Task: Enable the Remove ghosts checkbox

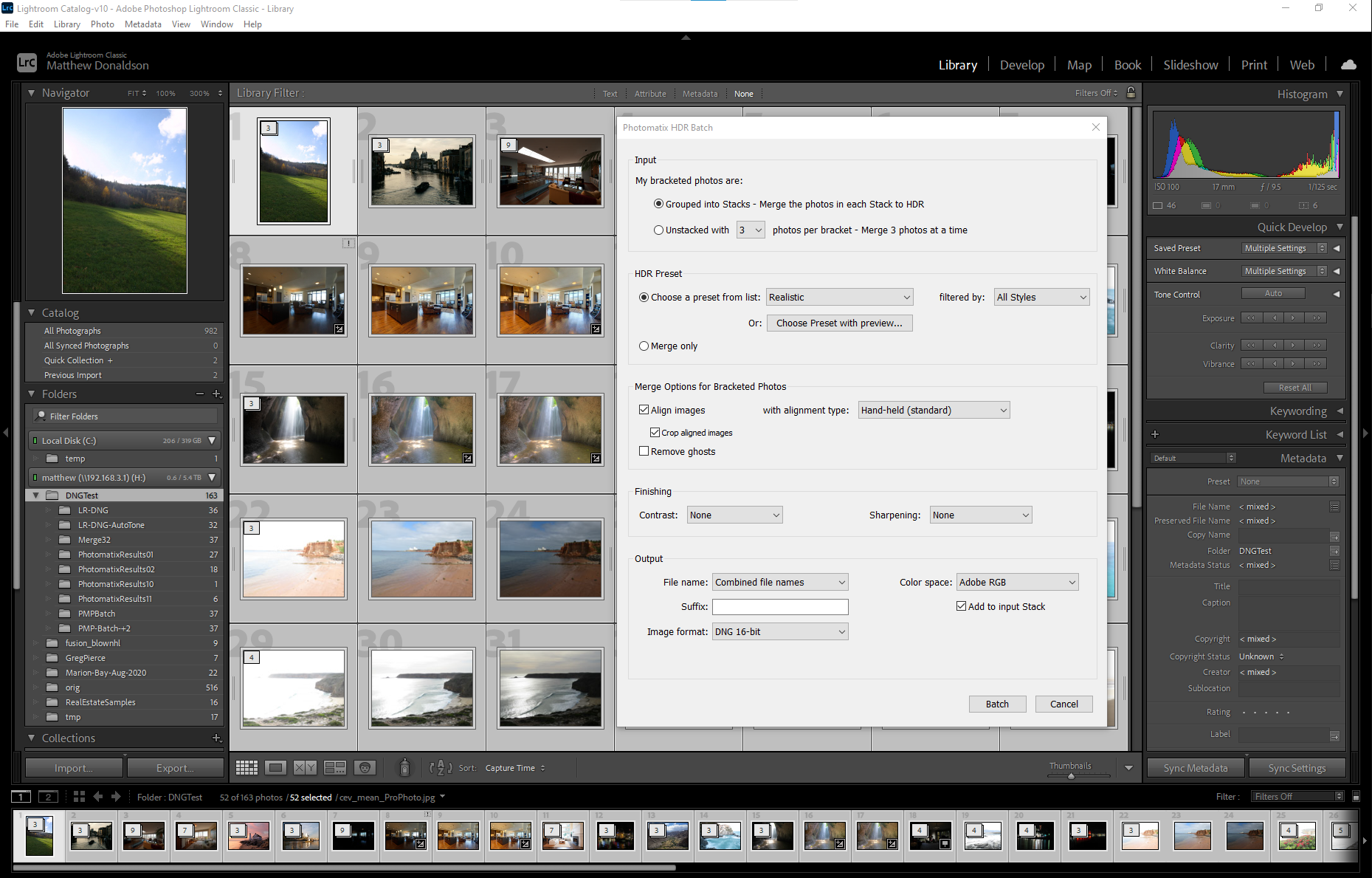Action: [644, 451]
